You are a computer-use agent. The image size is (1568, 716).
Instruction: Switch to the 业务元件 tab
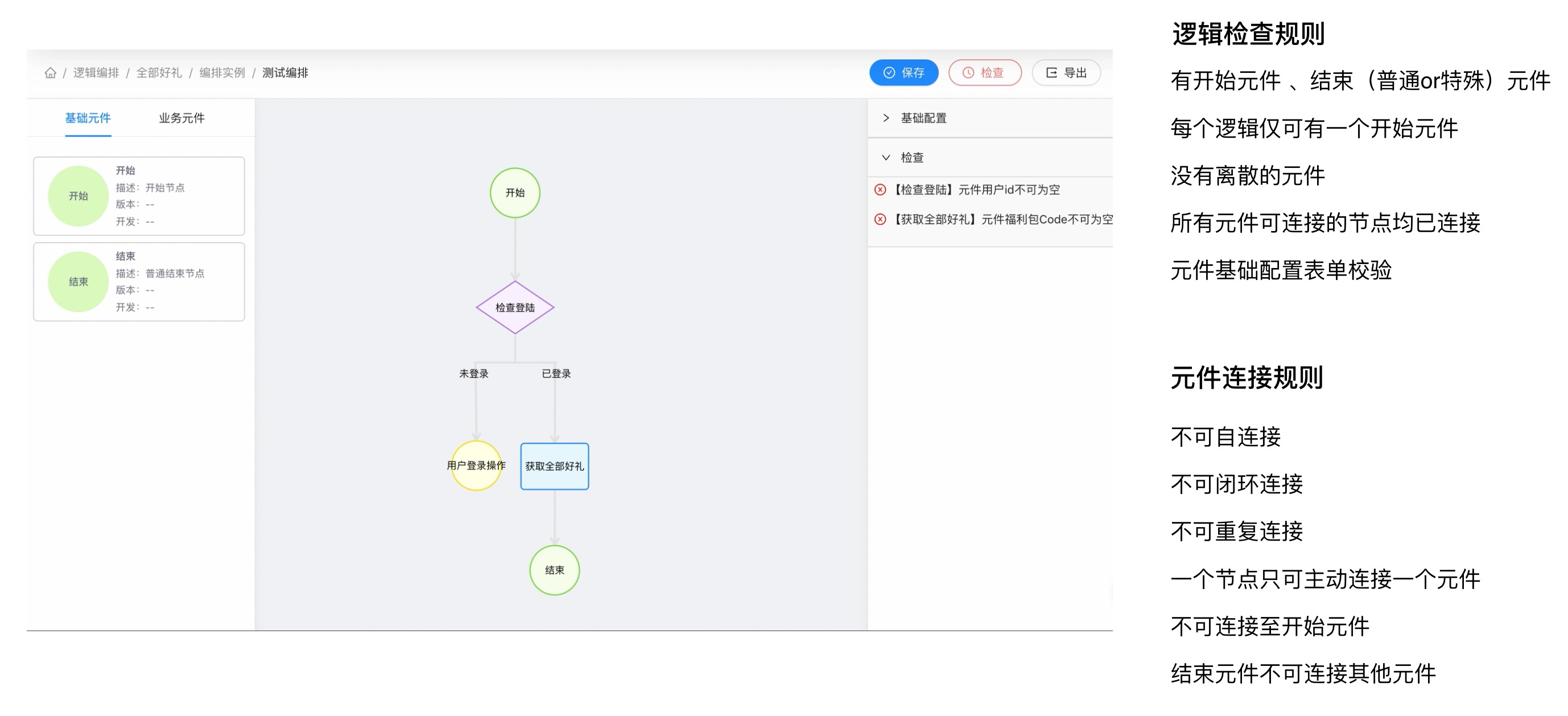[x=181, y=118]
